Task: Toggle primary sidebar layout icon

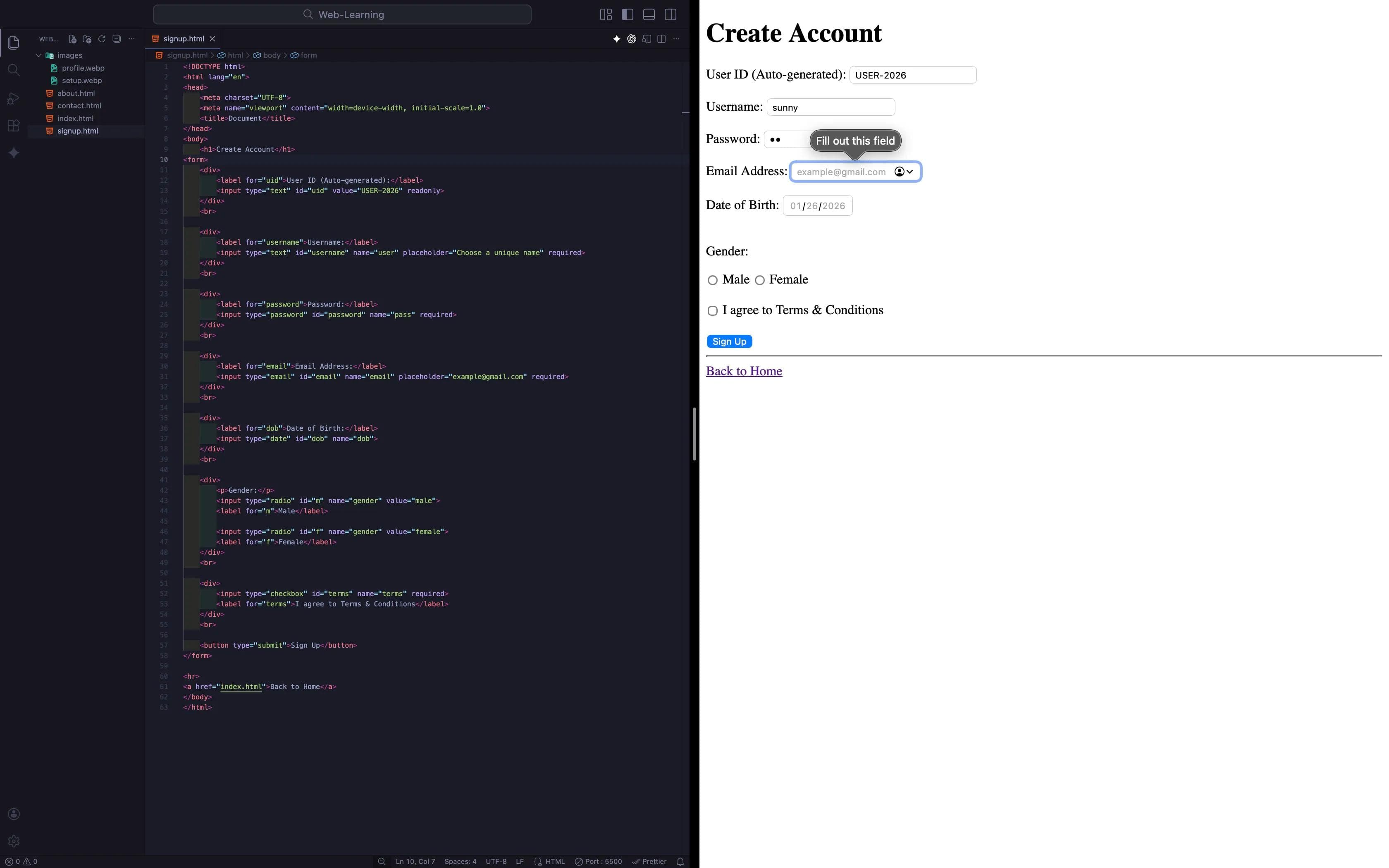Action: point(628,15)
